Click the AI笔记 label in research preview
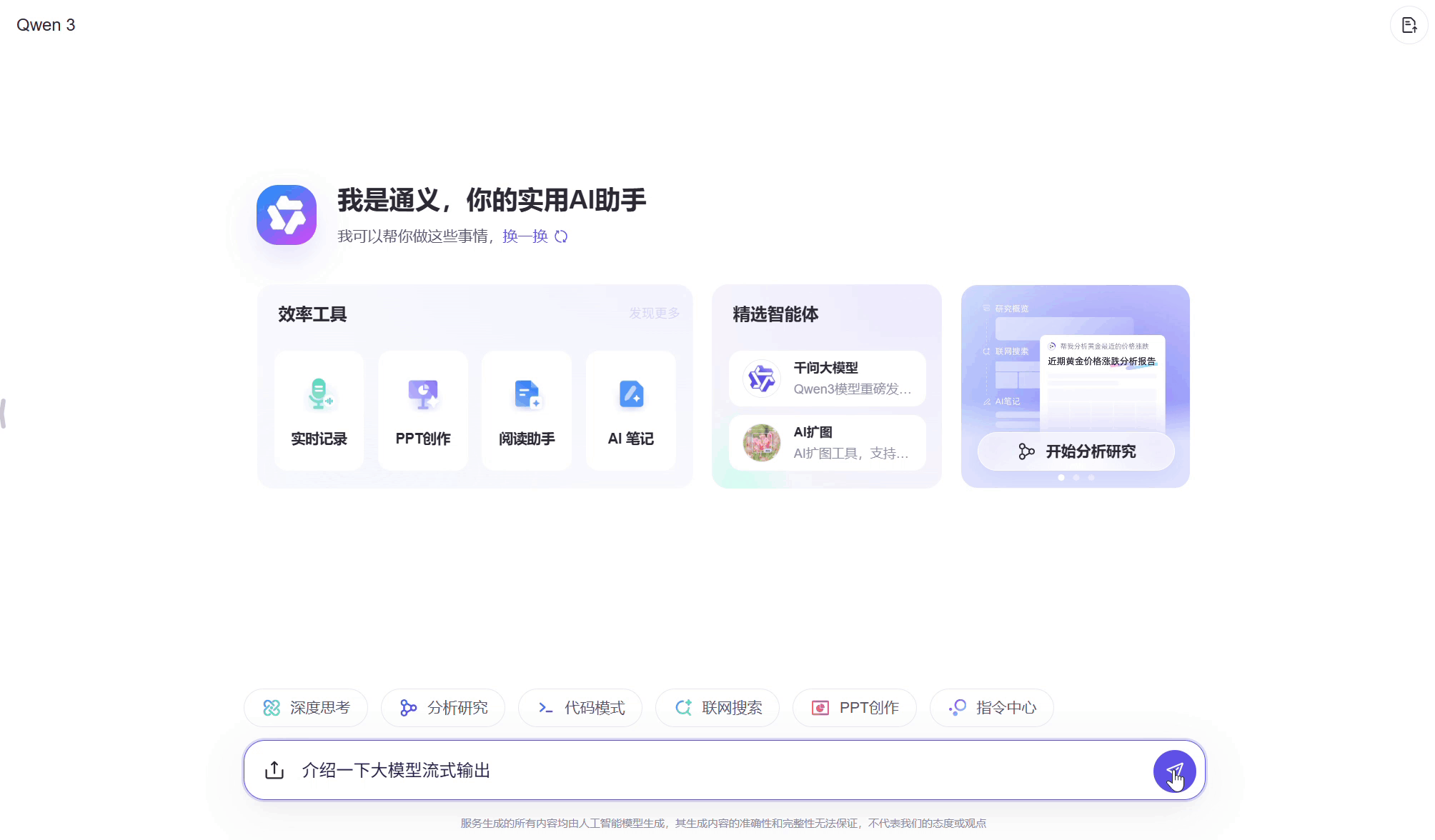1435x840 pixels. [1008, 401]
